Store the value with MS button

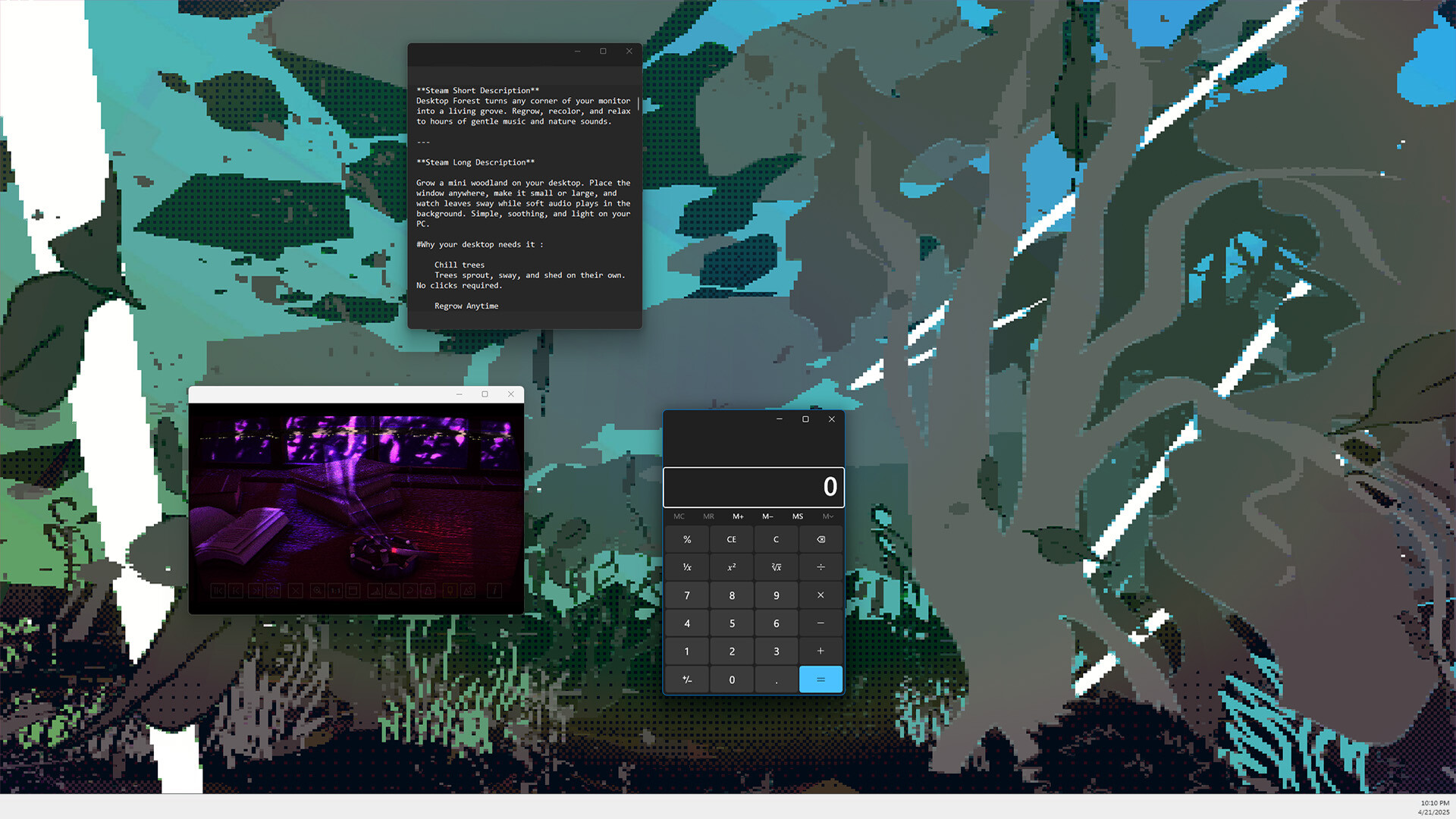tap(797, 516)
